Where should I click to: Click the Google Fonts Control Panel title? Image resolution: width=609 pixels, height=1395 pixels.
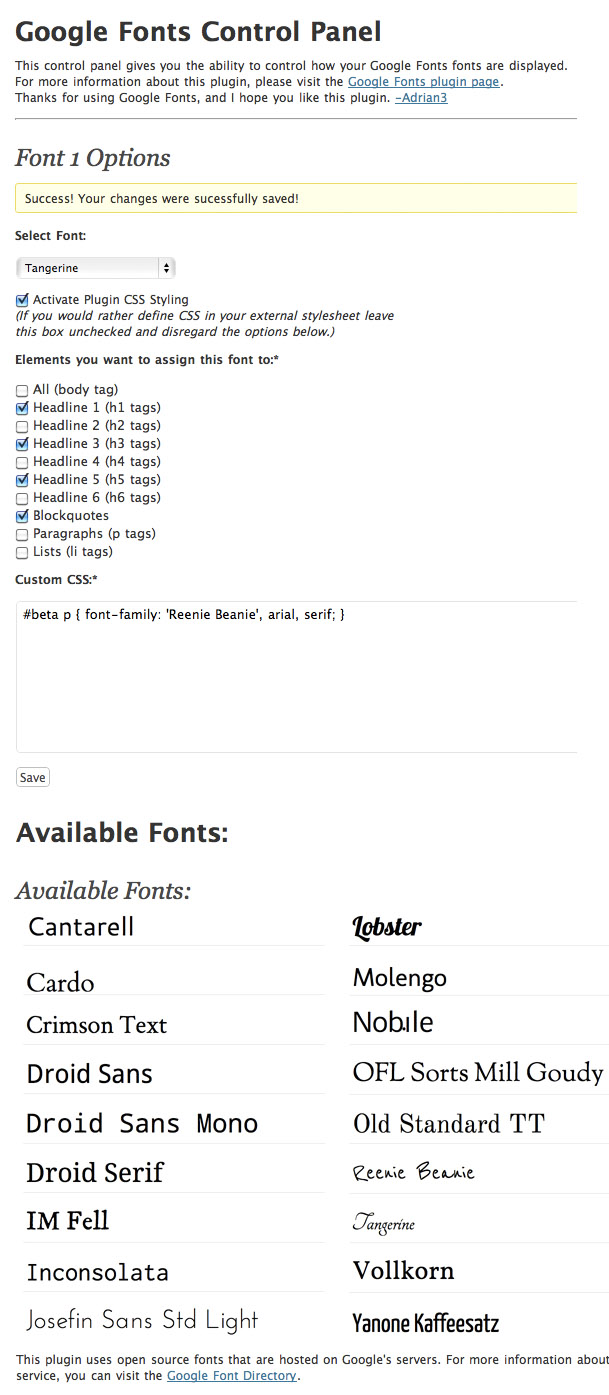(198, 32)
